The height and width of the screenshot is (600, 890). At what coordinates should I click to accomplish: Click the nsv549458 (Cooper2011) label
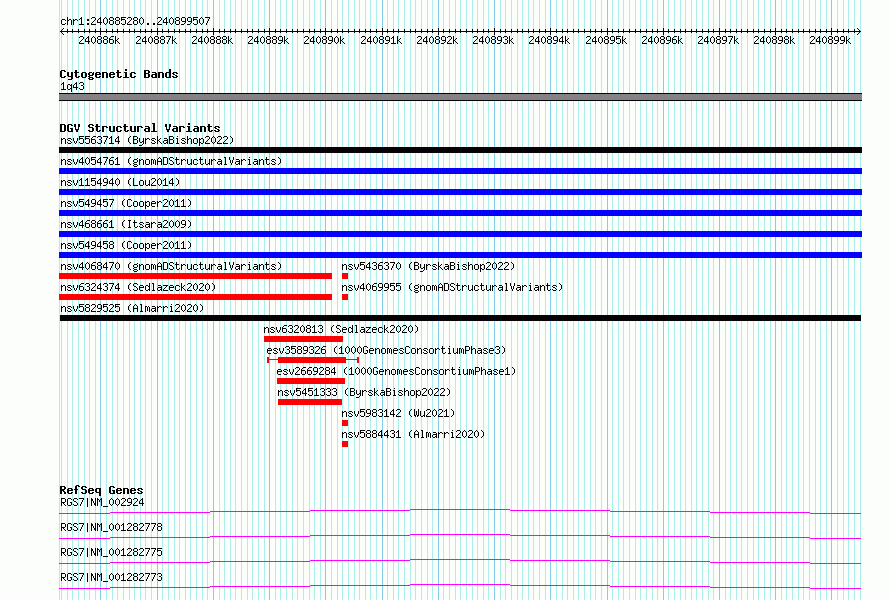pyautogui.click(x=126, y=245)
